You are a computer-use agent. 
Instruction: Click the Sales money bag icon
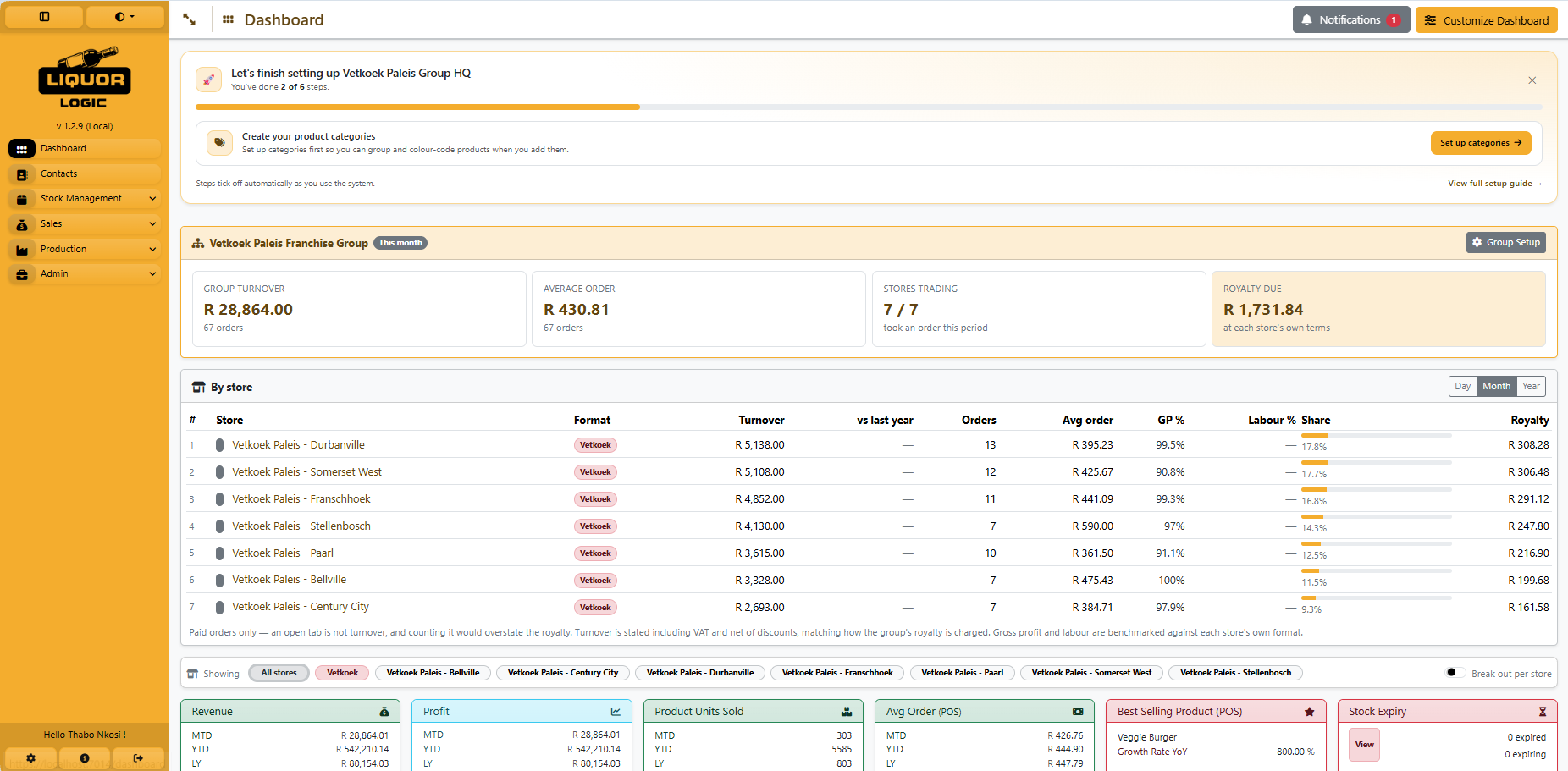(22, 225)
